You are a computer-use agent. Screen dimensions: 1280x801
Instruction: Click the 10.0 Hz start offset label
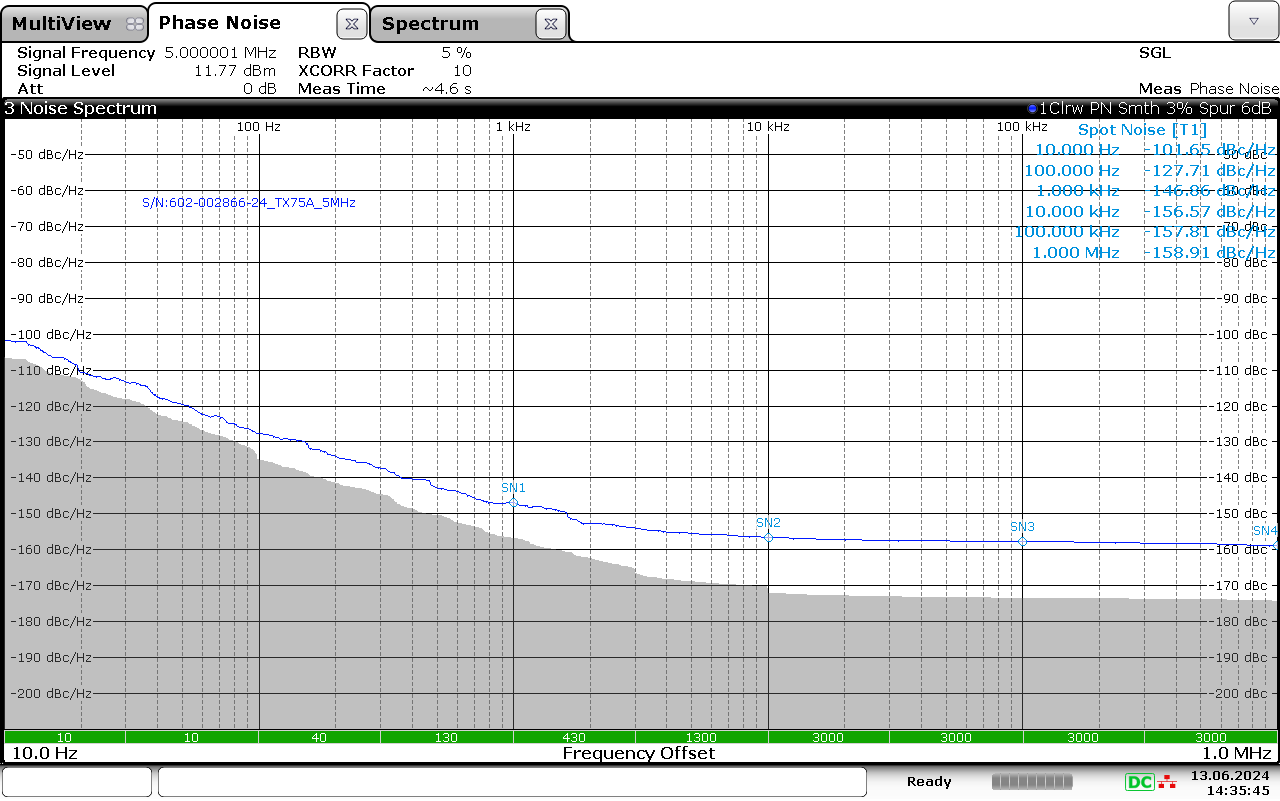click(x=42, y=753)
